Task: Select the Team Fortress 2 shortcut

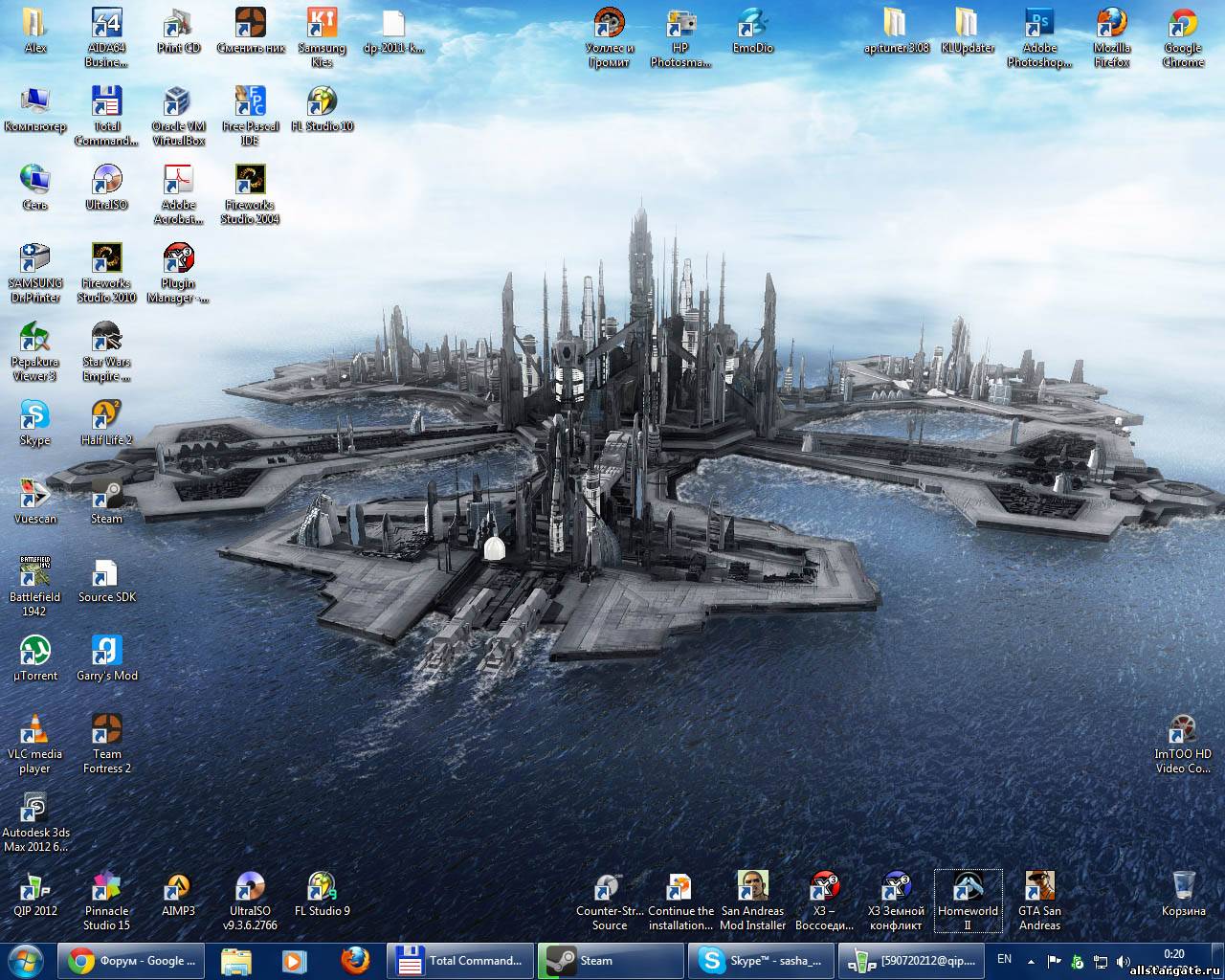Action: click(106, 731)
